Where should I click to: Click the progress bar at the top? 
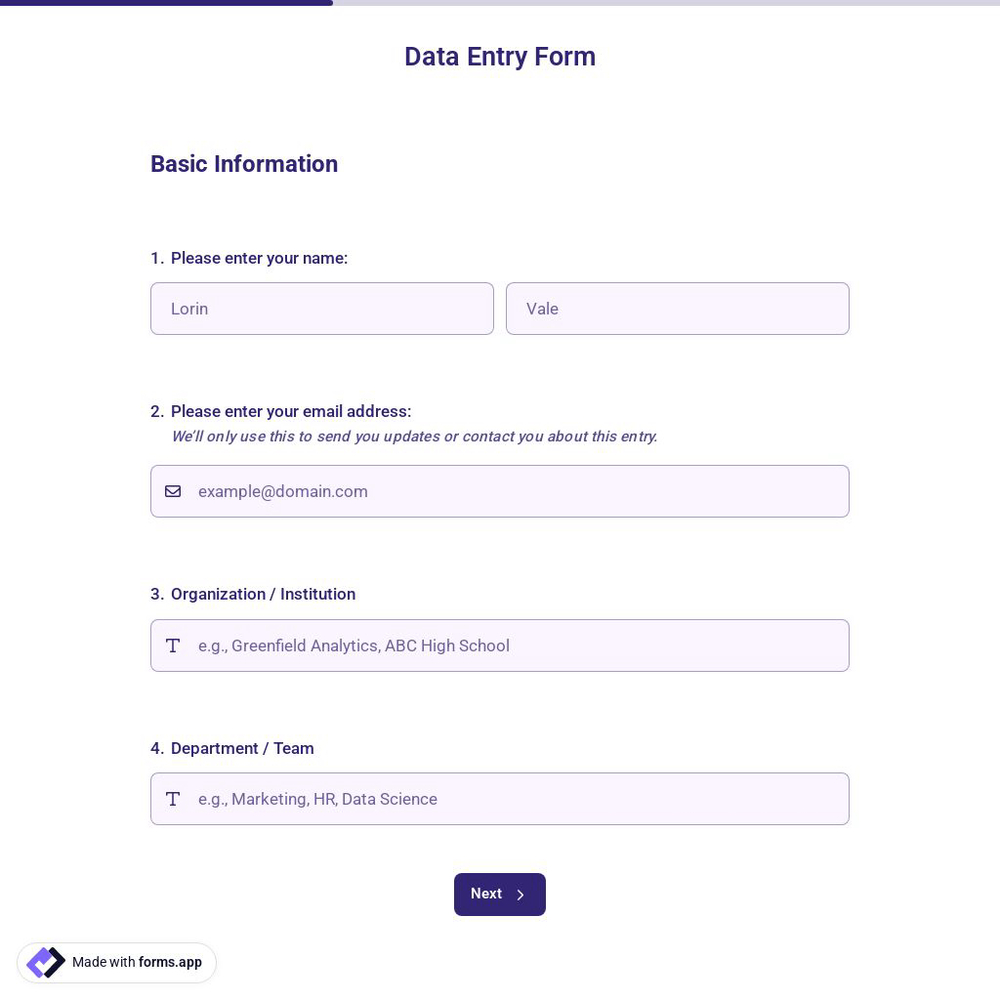click(x=166, y=3)
